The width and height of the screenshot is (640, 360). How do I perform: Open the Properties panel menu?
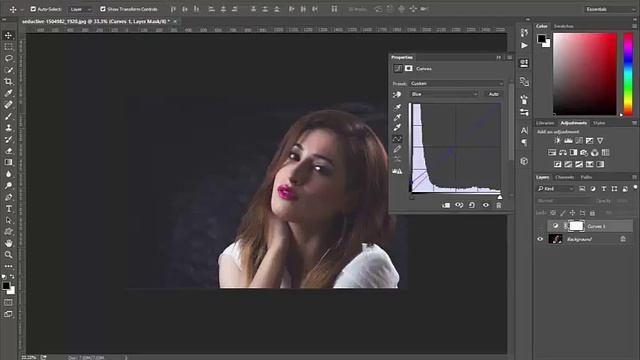pos(509,58)
